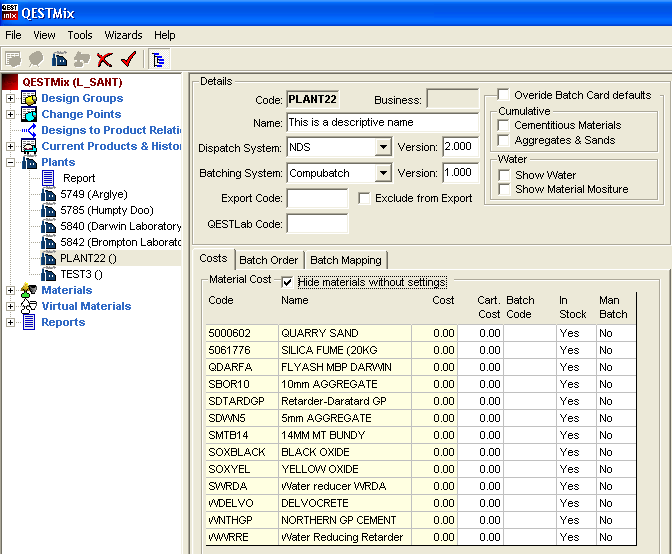Open the Batching System dropdown
The width and height of the screenshot is (672, 554).
[x=383, y=173]
